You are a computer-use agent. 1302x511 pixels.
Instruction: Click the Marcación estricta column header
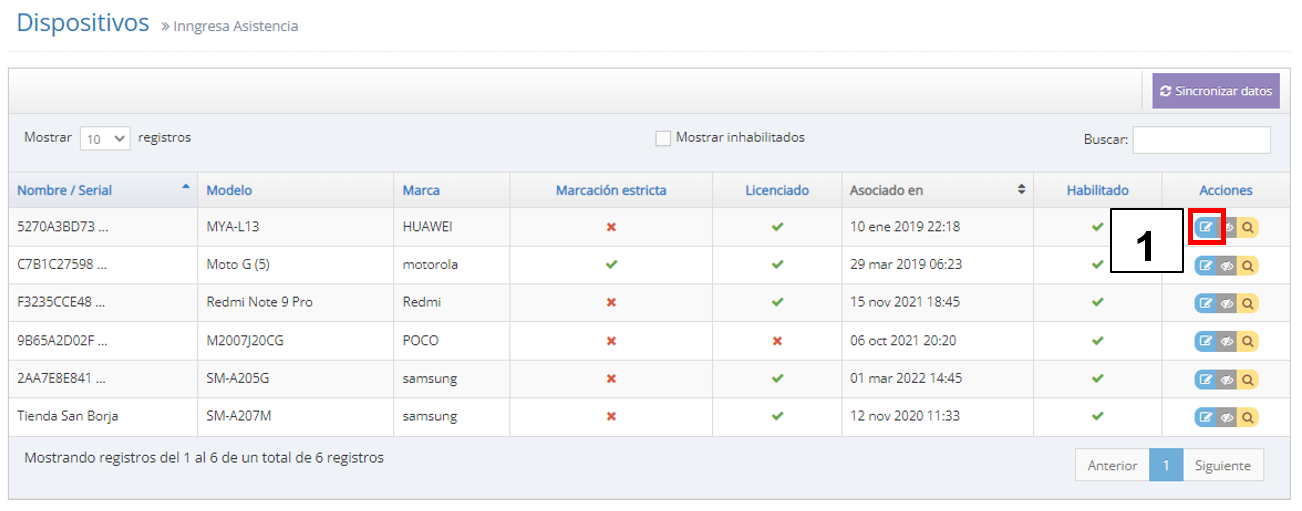[x=610, y=190]
